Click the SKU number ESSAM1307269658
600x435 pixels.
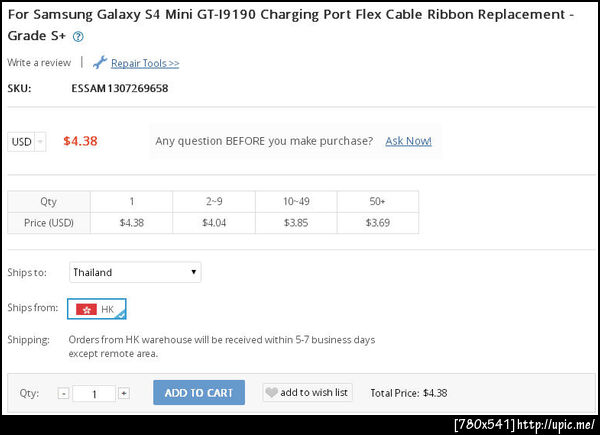[120, 88]
